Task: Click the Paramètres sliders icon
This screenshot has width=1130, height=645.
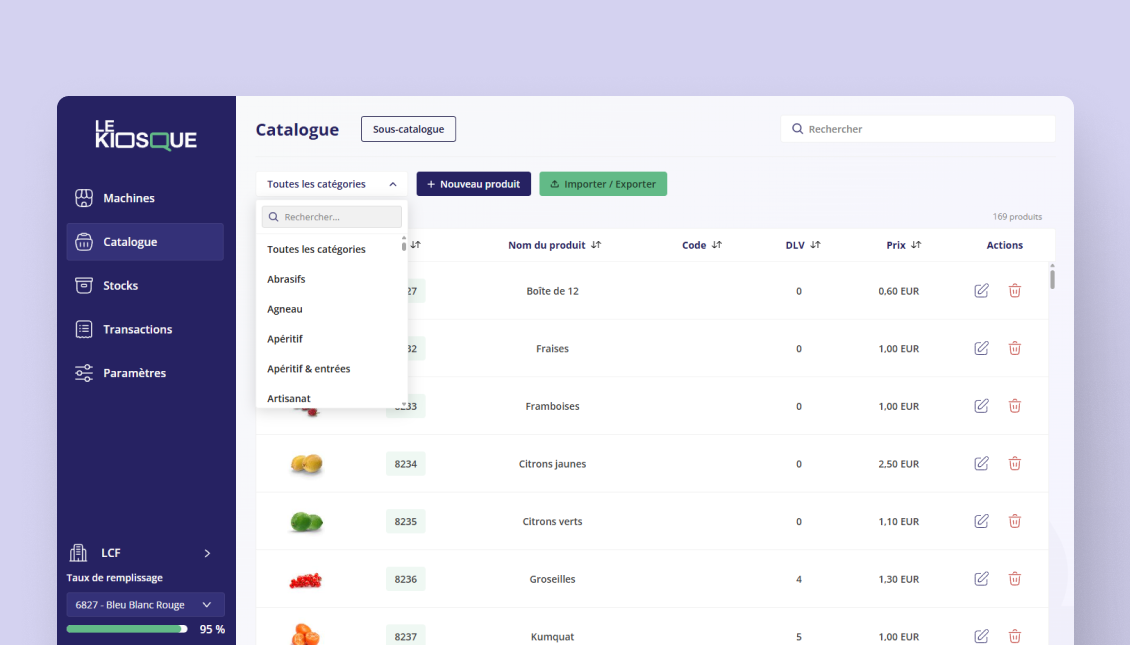Action: click(x=84, y=373)
